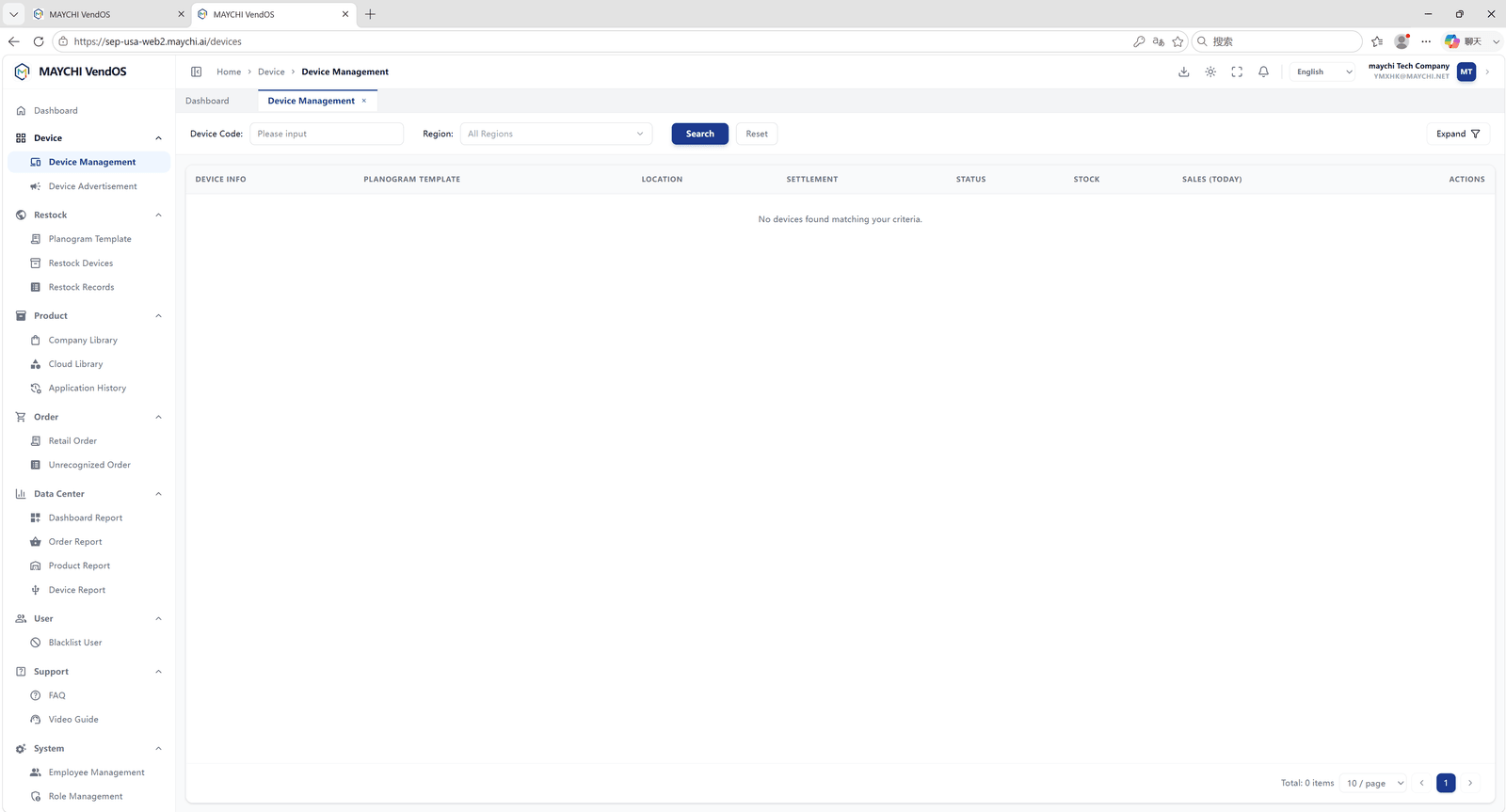Viewport: 1506px width, 812px height.
Task: Click the browser translate icon
Action: pos(1158,41)
